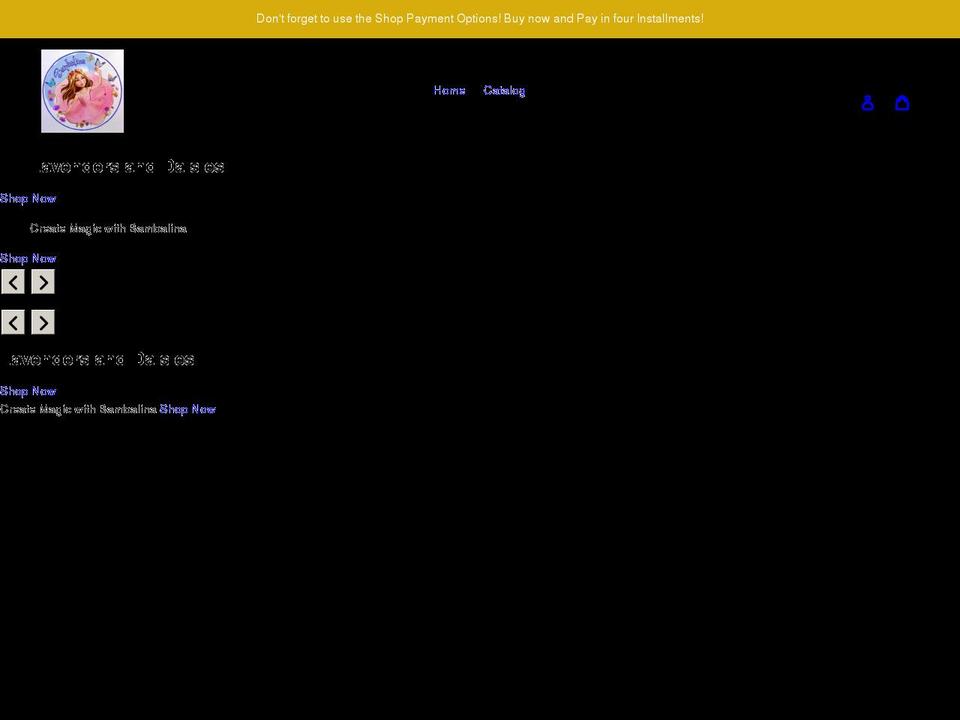Click the Create Magic with Sambalina text
Viewport: 960px width, 720px height.
pos(108,228)
